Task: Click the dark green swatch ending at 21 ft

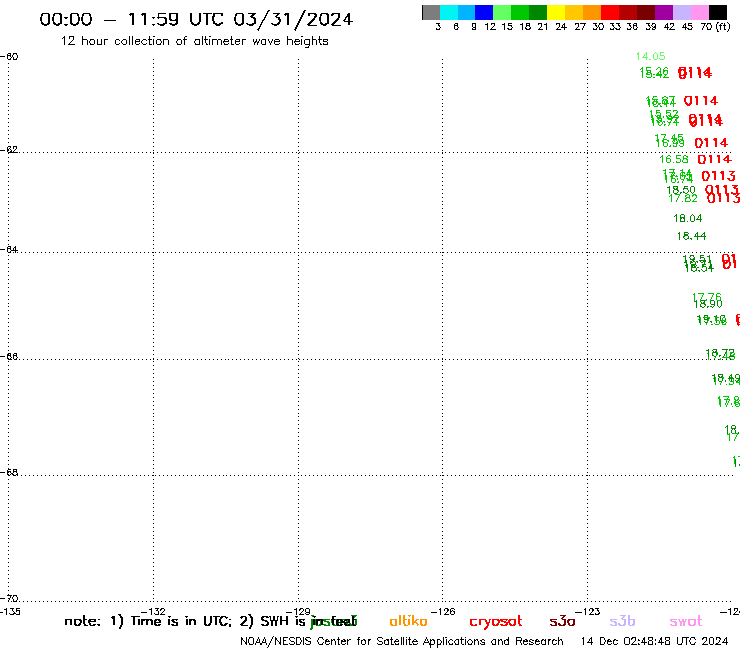Action: point(538,12)
